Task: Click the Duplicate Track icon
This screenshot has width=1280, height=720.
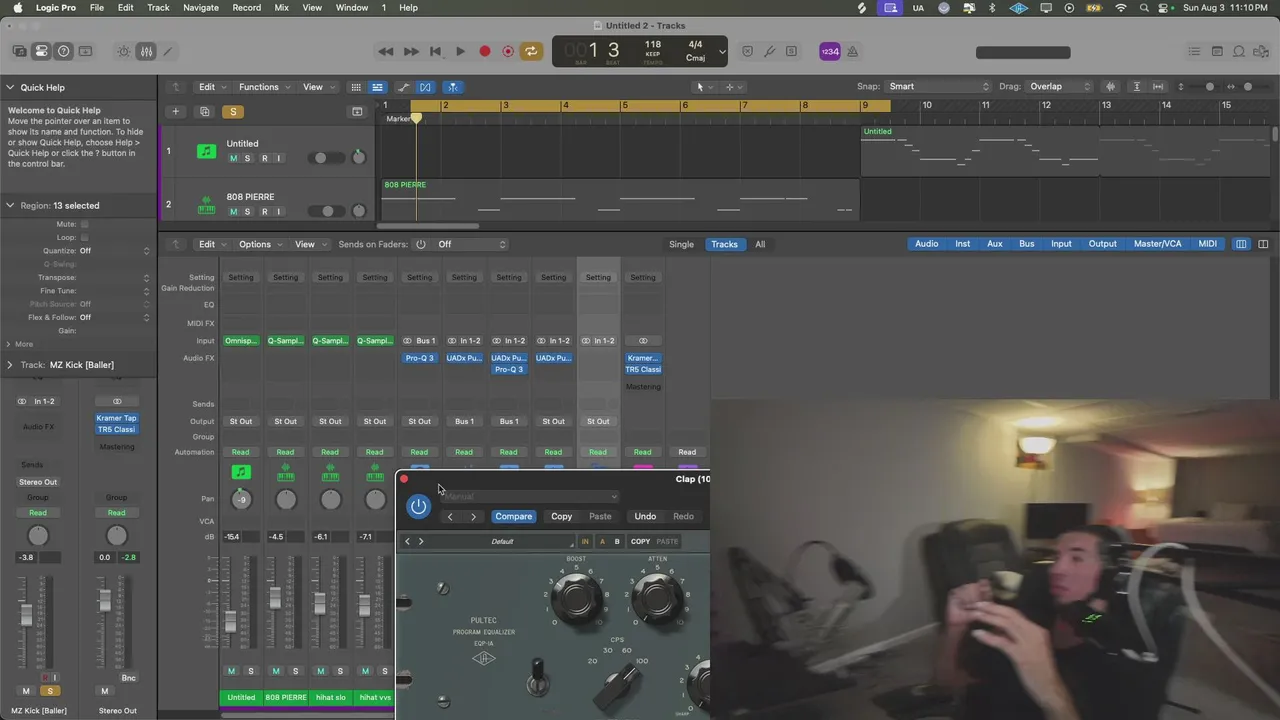Action: coord(204,111)
